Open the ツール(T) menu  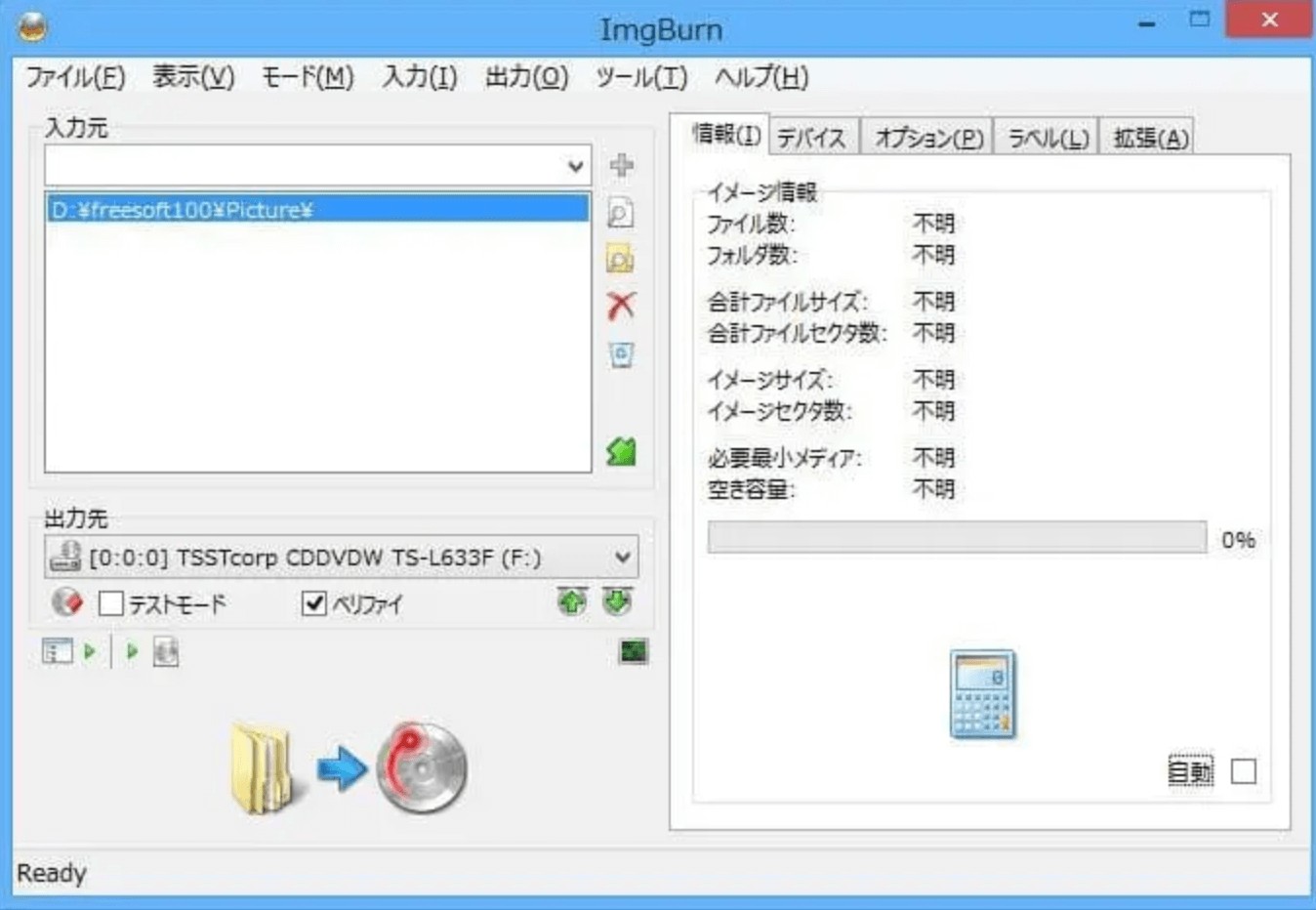pyautogui.click(x=642, y=77)
